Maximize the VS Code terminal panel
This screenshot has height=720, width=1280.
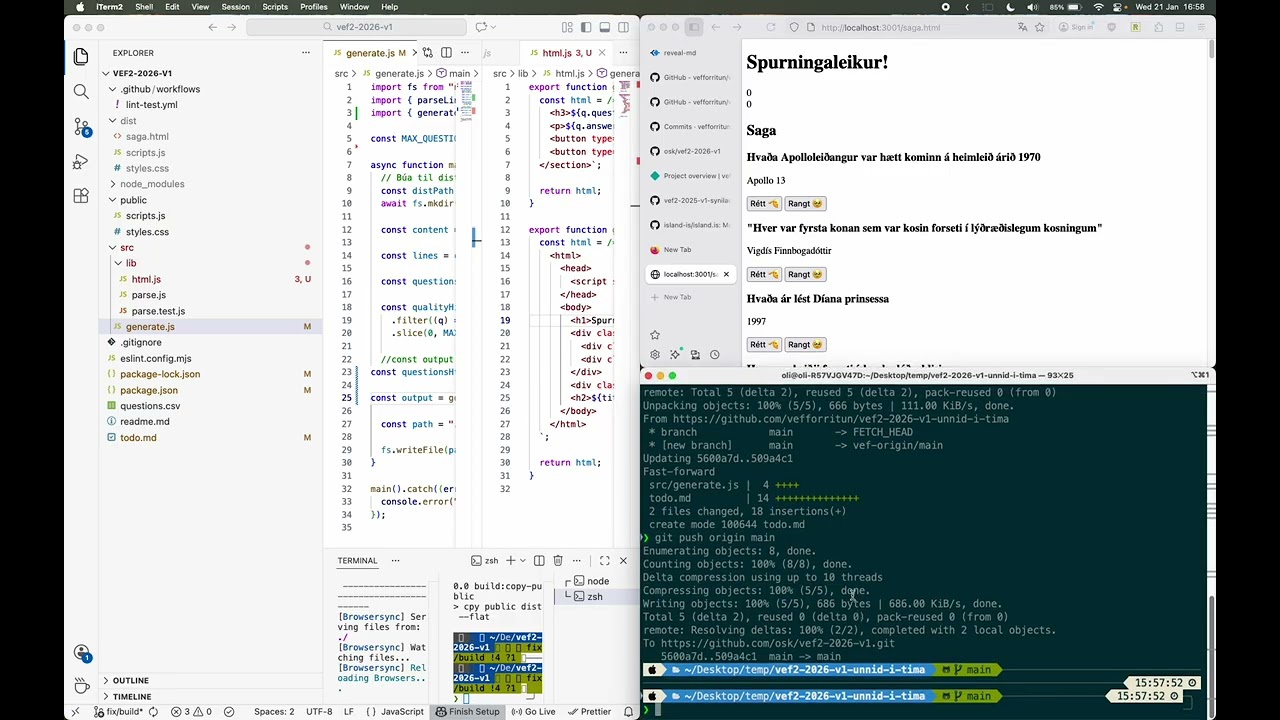pyautogui.click(x=604, y=560)
